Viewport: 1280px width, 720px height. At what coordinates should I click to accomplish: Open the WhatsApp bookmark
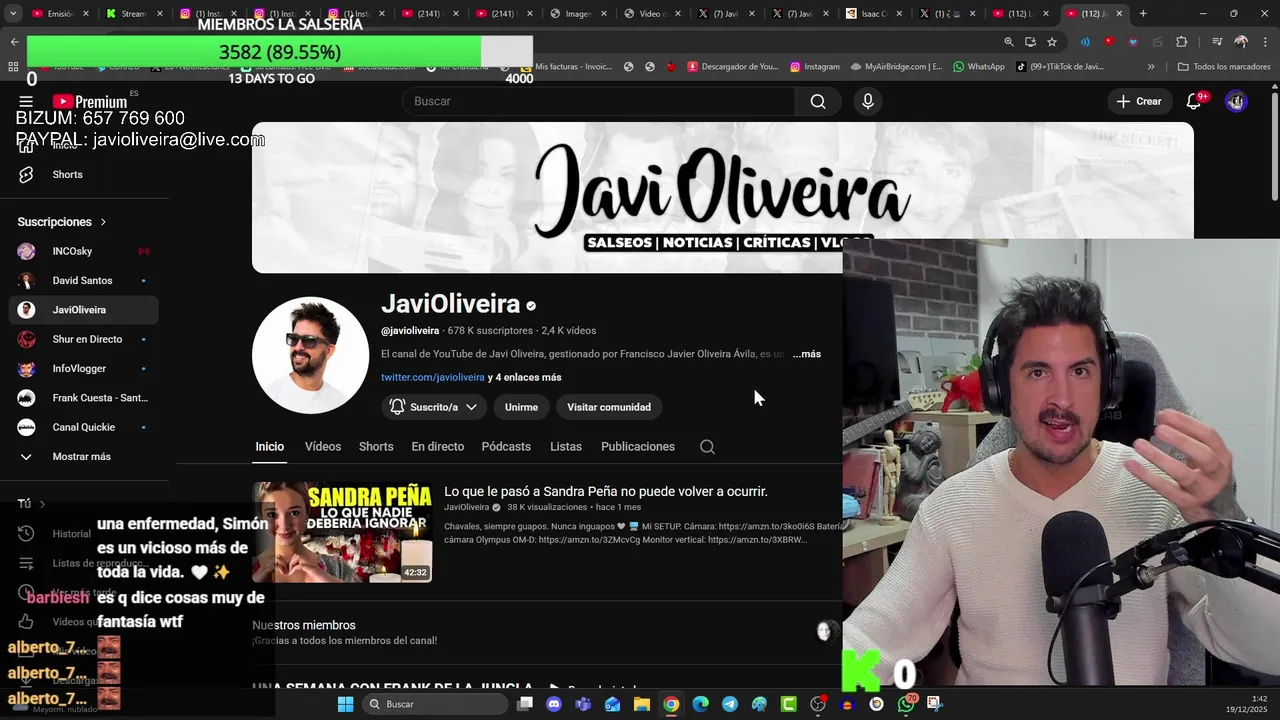click(978, 67)
